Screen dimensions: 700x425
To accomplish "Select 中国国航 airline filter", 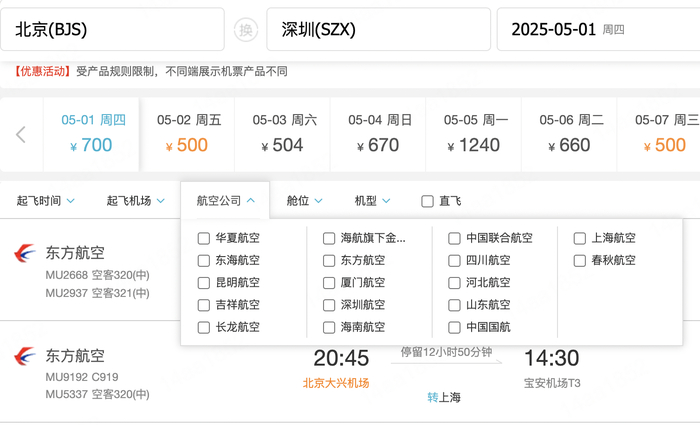I will coord(454,327).
